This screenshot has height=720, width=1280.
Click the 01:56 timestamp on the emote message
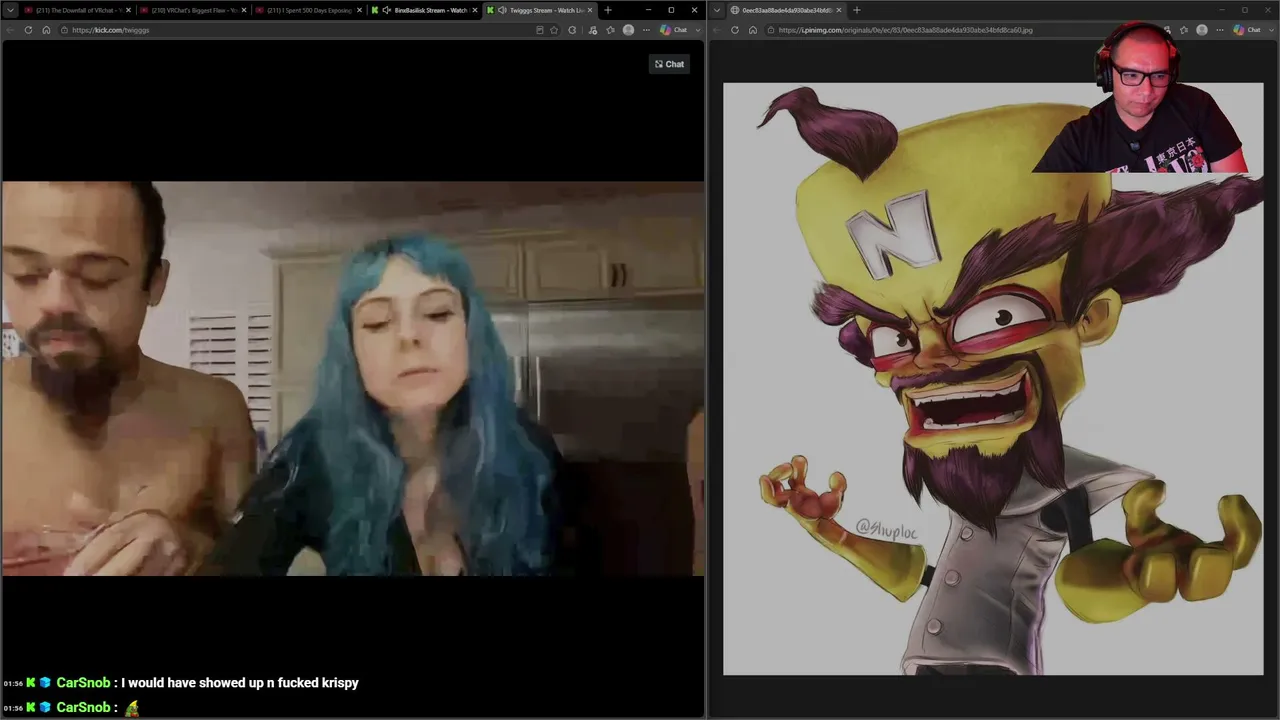pyautogui.click(x=13, y=708)
